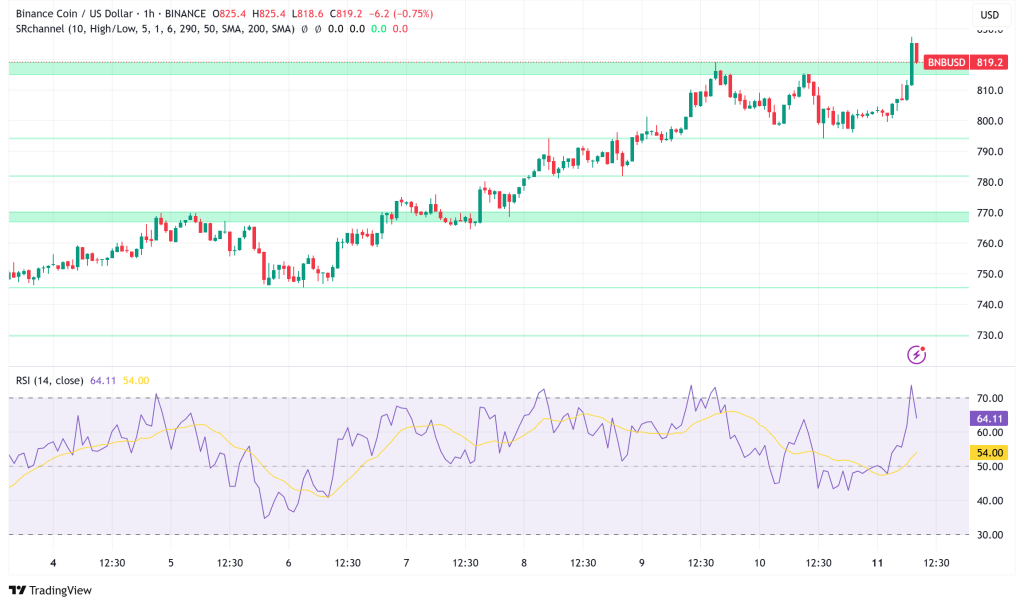Click the yellow 54.00 RSI axis label
This screenshot has height=606, width=1024.
coord(989,453)
